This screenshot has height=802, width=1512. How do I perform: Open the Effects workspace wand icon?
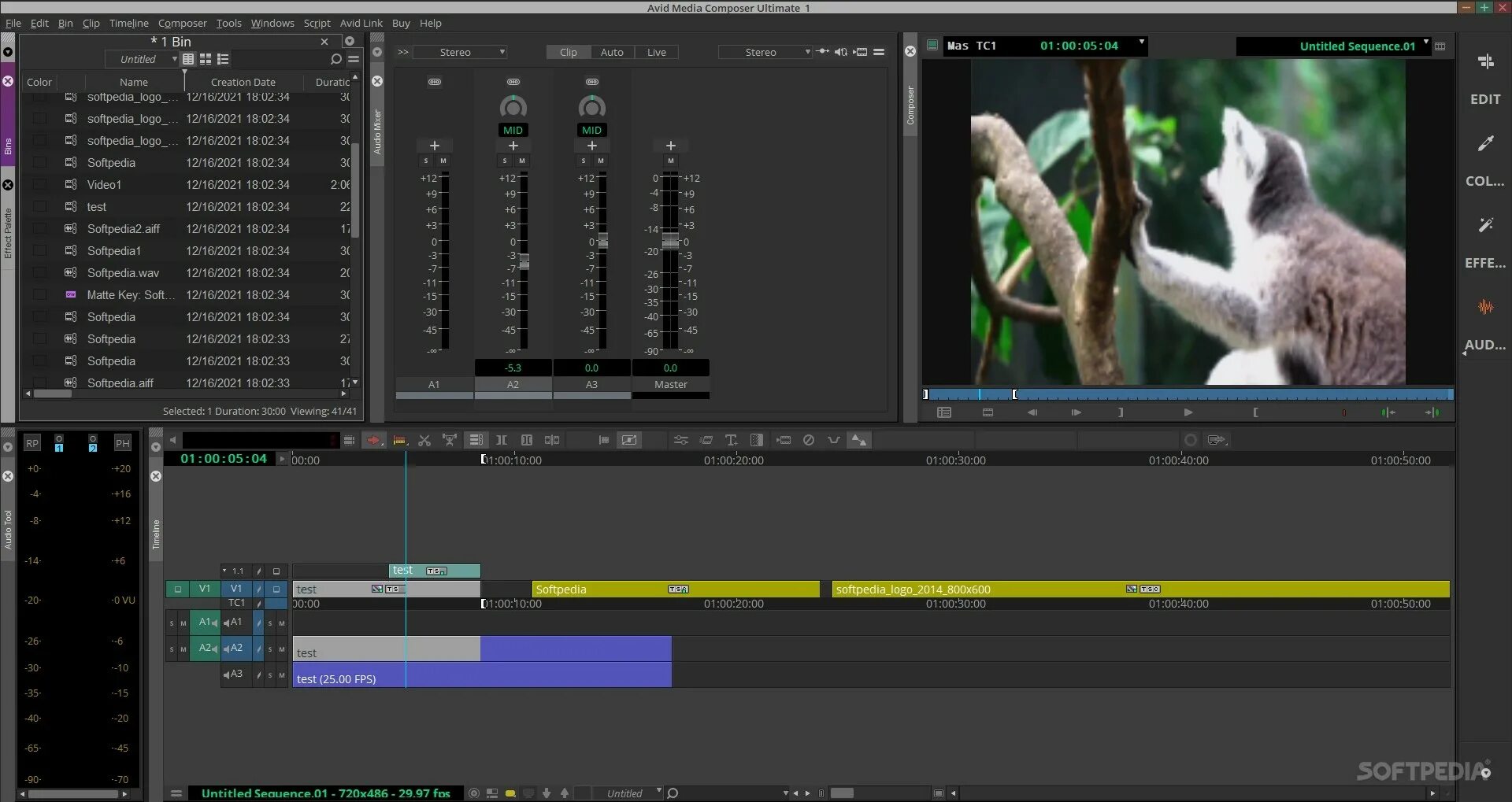[x=1485, y=225]
